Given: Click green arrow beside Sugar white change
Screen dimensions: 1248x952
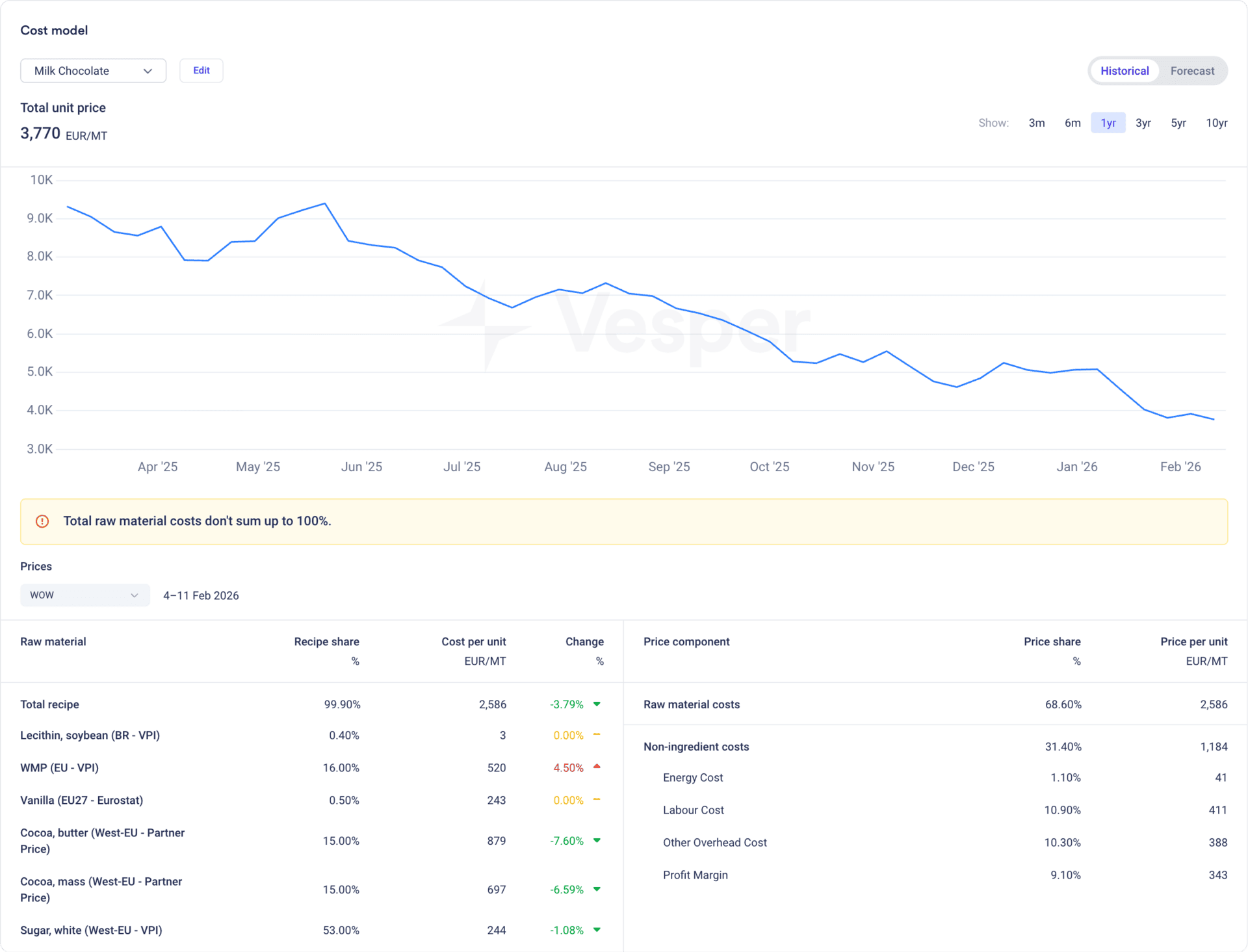Looking at the screenshot, I should point(597,930).
